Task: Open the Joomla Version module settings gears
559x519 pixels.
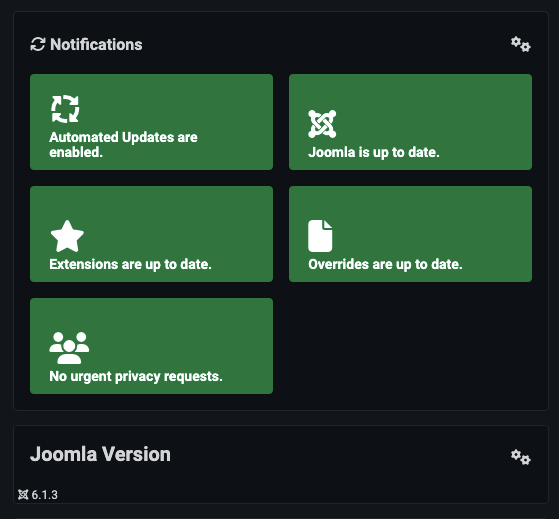Action: pos(520,457)
